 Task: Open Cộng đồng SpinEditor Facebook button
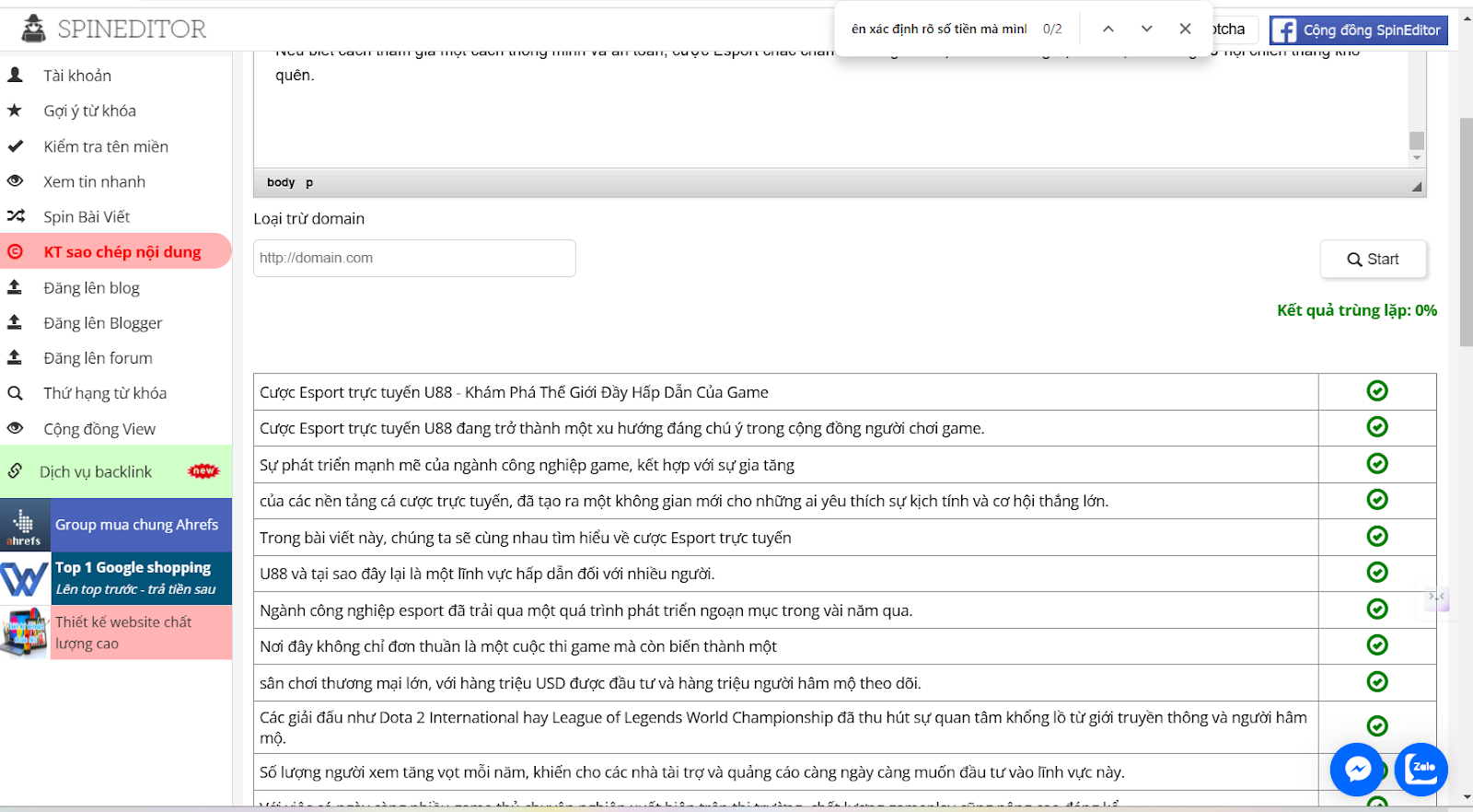[1359, 30]
